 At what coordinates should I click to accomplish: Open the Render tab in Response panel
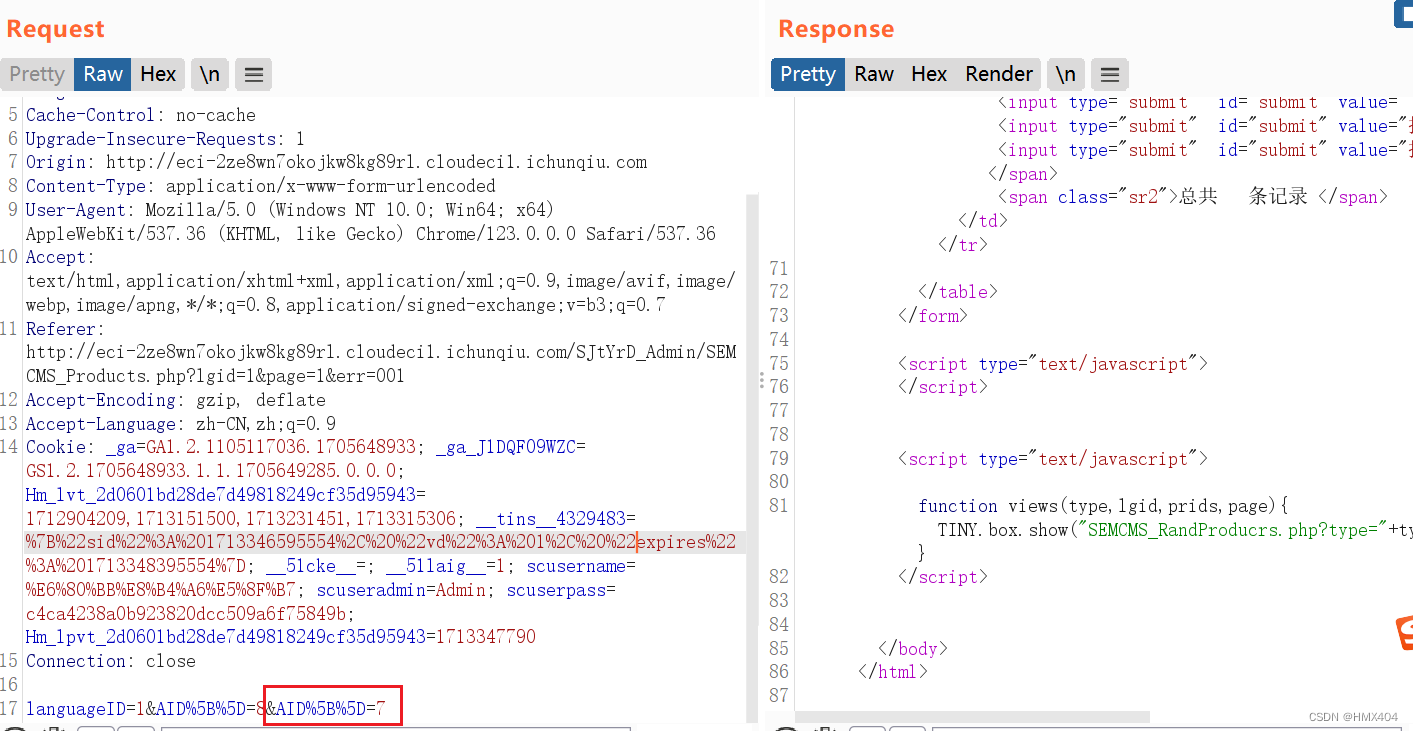click(999, 74)
